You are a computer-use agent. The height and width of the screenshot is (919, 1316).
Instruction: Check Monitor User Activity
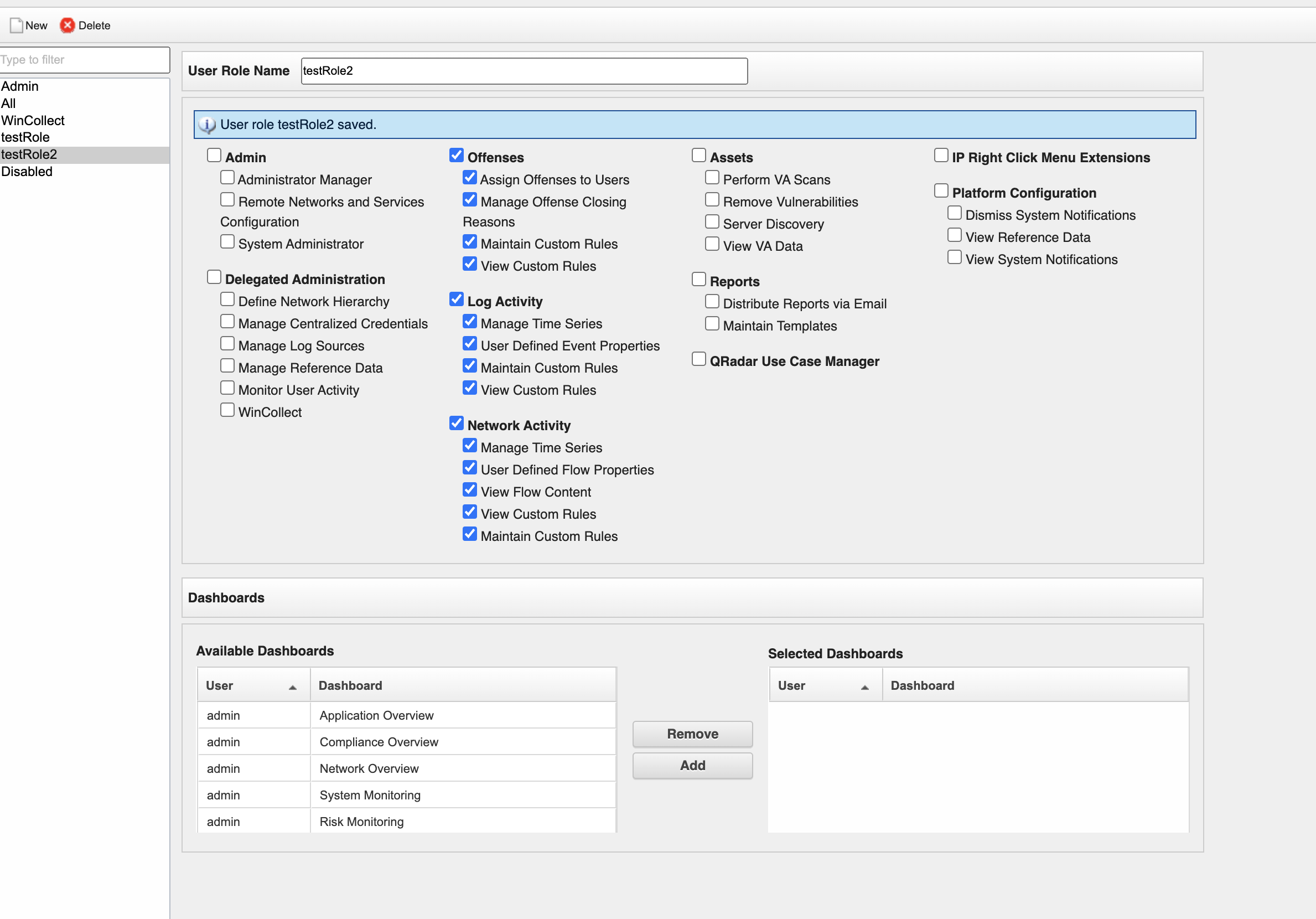point(227,388)
